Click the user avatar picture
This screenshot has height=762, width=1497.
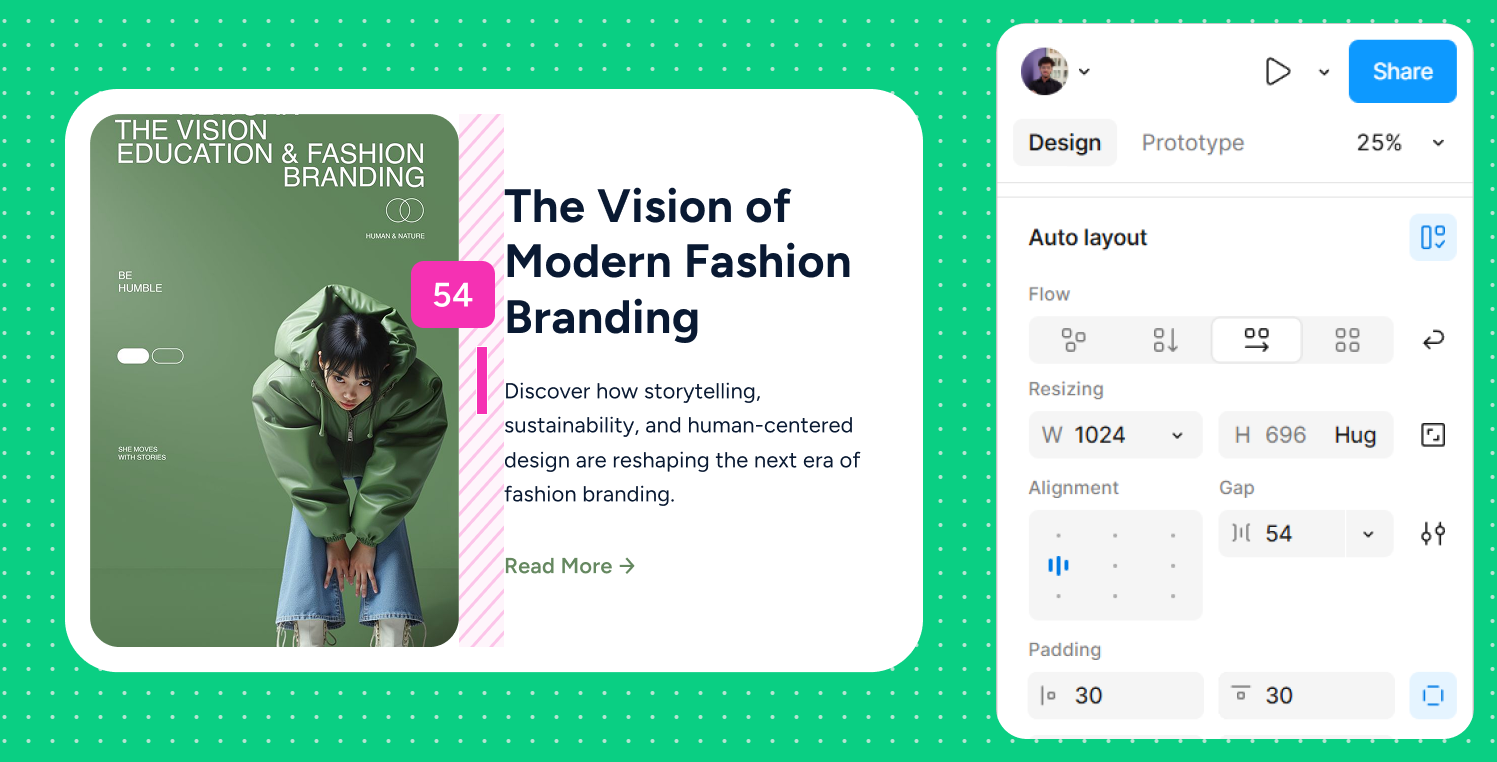pos(1044,72)
